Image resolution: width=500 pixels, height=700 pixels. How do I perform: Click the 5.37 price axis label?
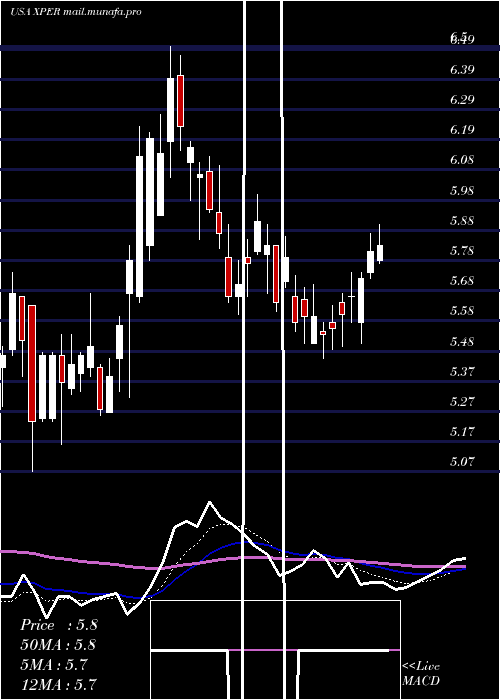pyautogui.click(x=462, y=371)
